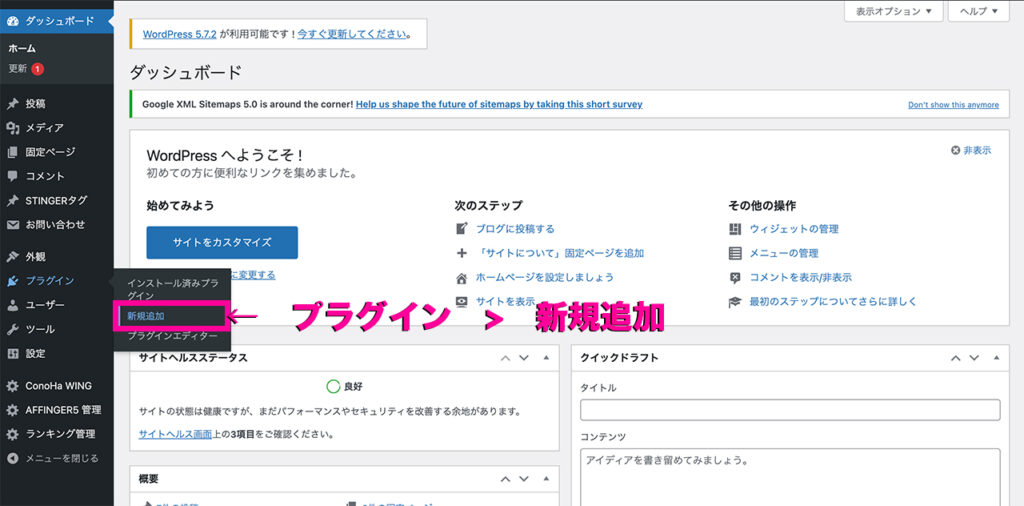Collapse the サイトヘルスステータス panel
Screen dimensions: 1024x506
[x=547, y=358]
